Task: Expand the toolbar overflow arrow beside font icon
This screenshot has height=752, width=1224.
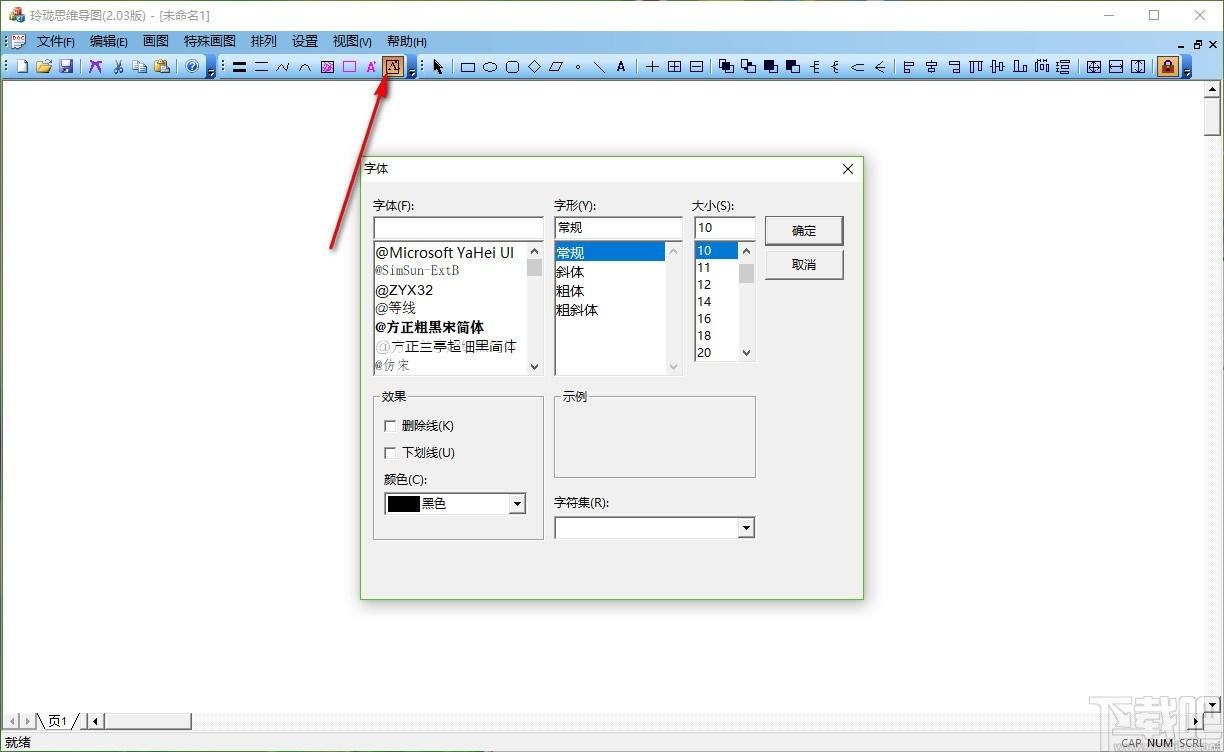Action: [x=412, y=68]
